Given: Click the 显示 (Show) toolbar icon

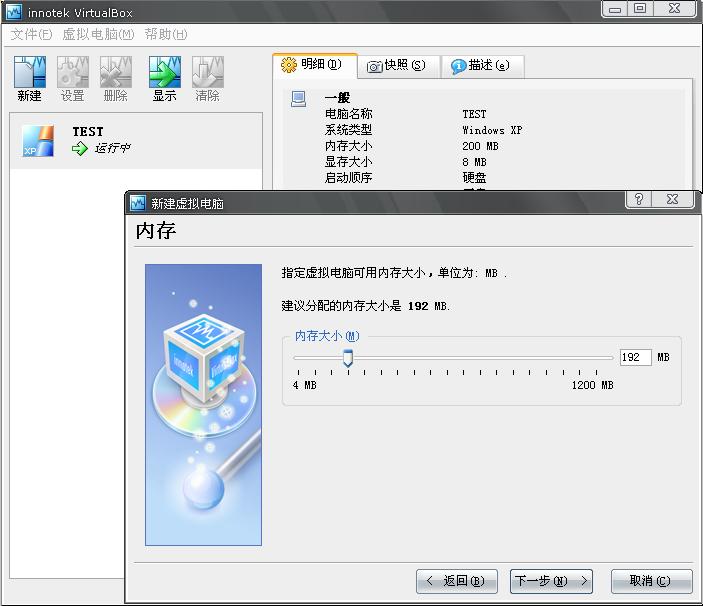Looking at the screenshot, I should pos(165,72).
